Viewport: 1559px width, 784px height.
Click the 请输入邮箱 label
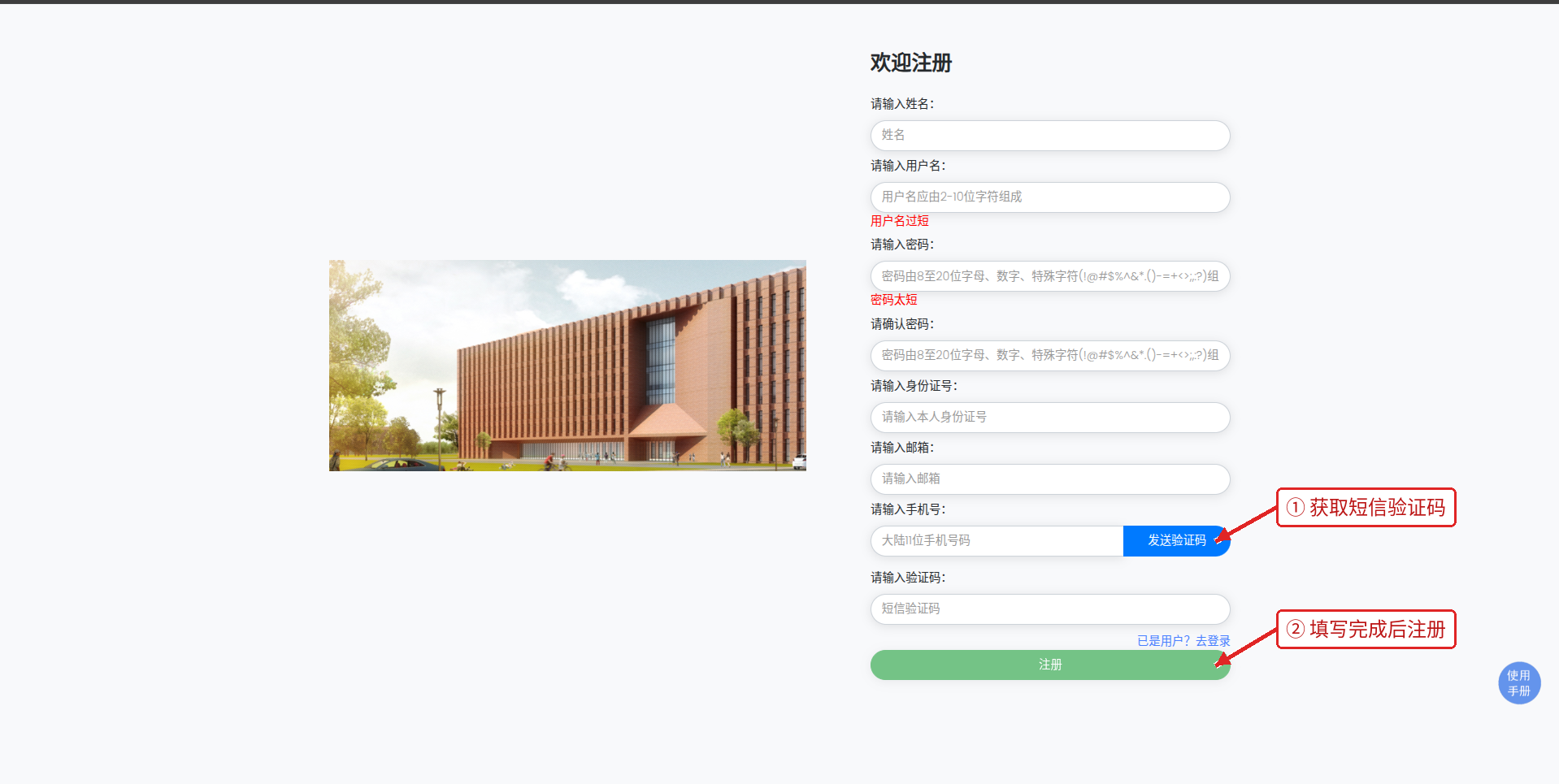pyautogui.click(x=902, y=448)
